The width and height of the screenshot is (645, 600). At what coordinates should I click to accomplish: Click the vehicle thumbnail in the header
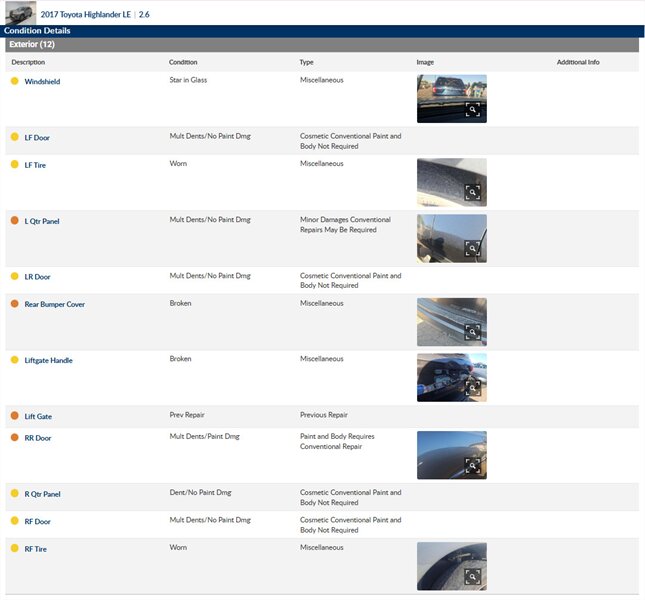pos(19,13)
